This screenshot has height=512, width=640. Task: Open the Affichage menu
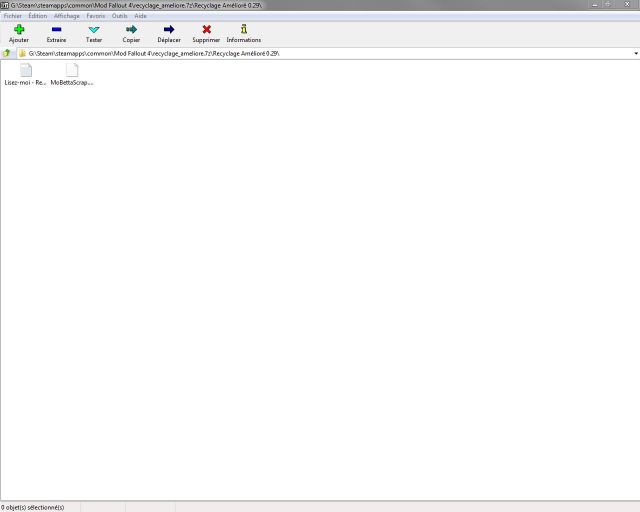tap(67, 16)
